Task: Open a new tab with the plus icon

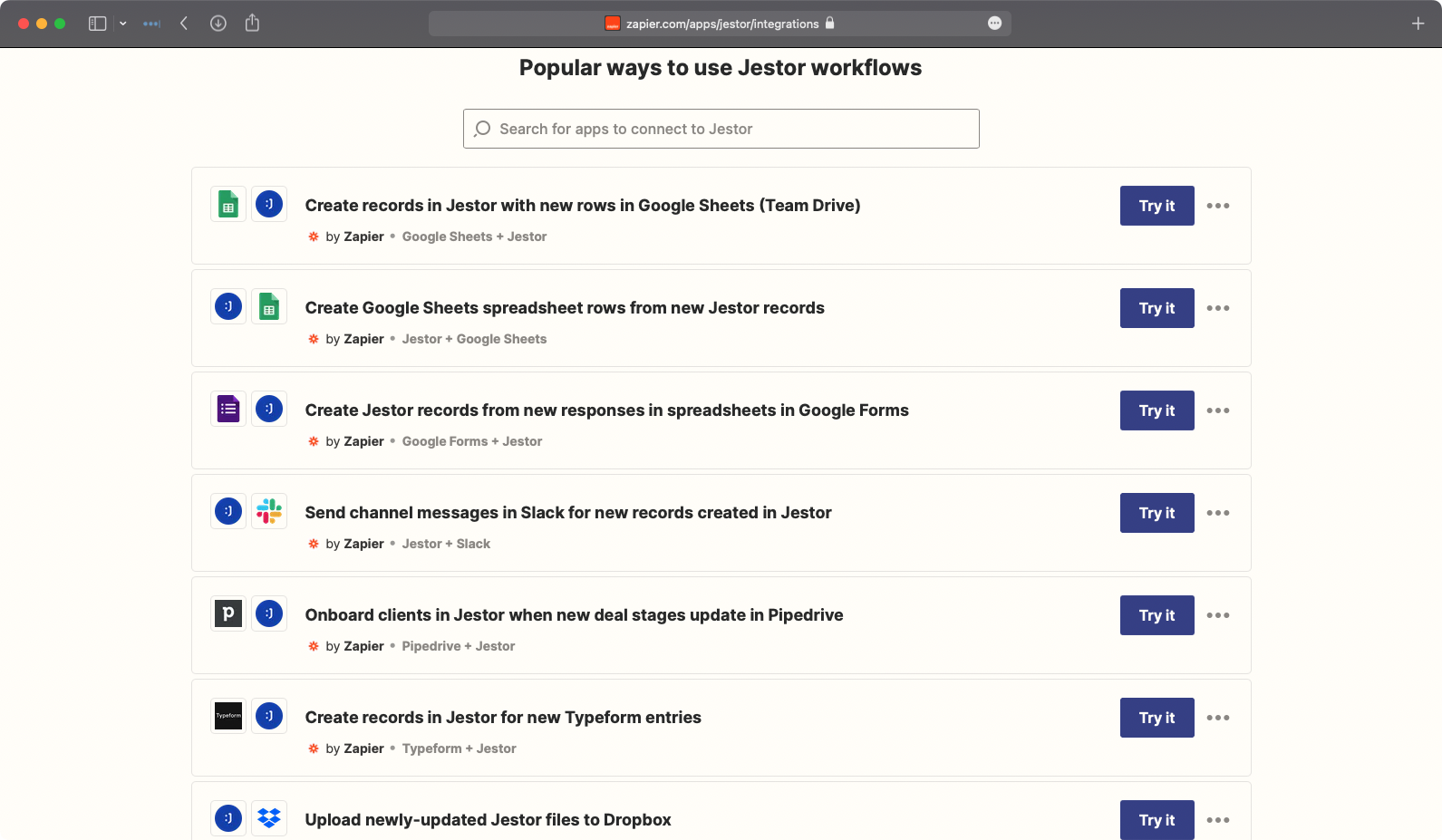Action: click(1418, 24)
